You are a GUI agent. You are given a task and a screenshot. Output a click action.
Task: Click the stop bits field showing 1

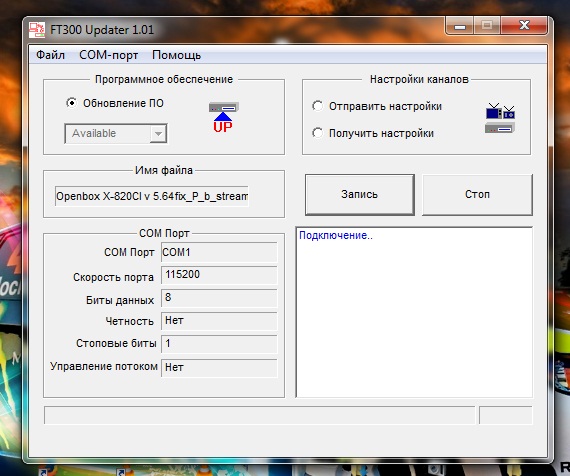tap(219, 344)
